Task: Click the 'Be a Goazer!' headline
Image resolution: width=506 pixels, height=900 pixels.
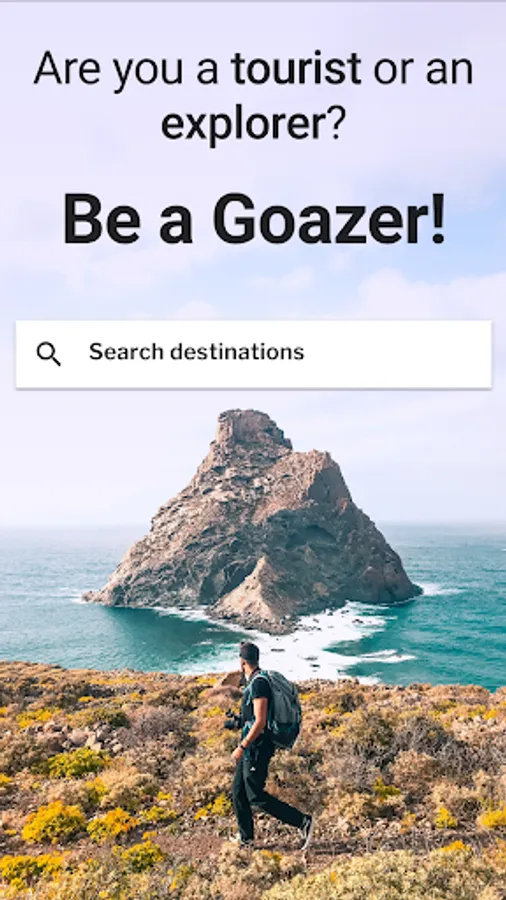Action: tap(254, 219)
